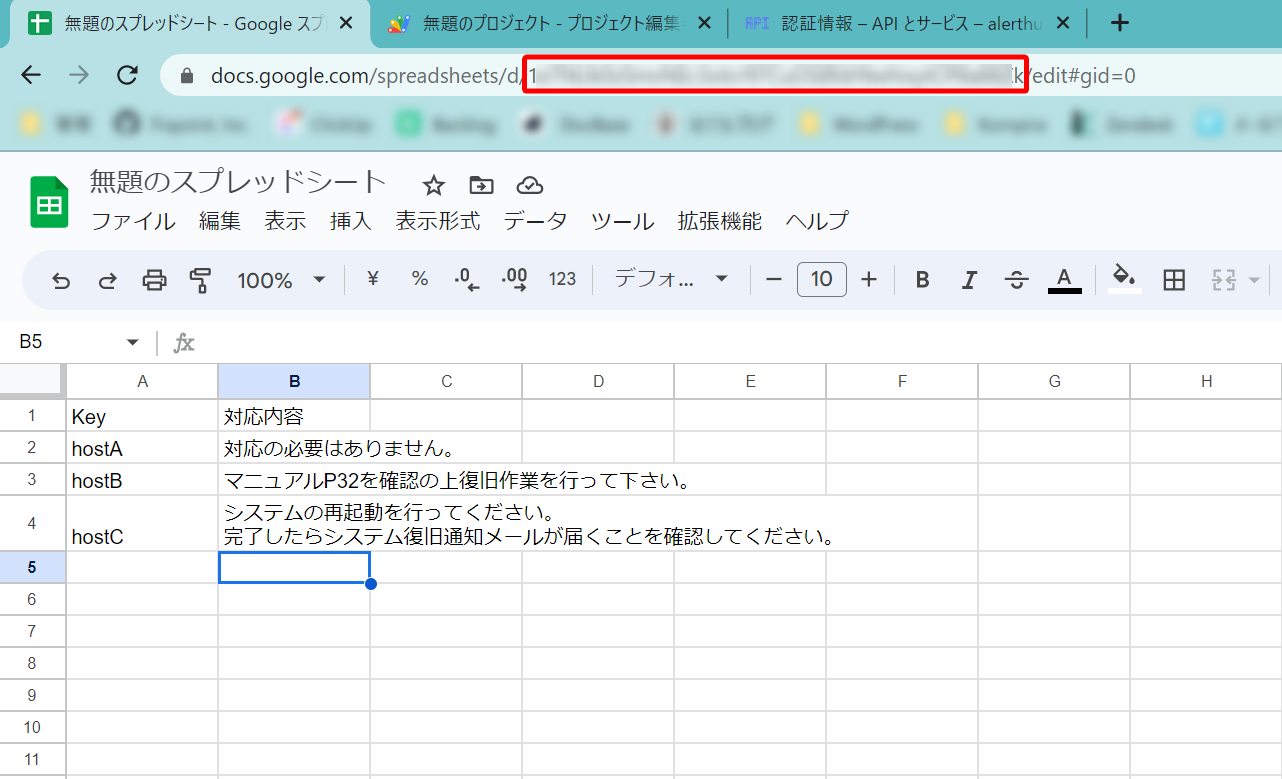
Task: Increase the font size
Action: 869,279
